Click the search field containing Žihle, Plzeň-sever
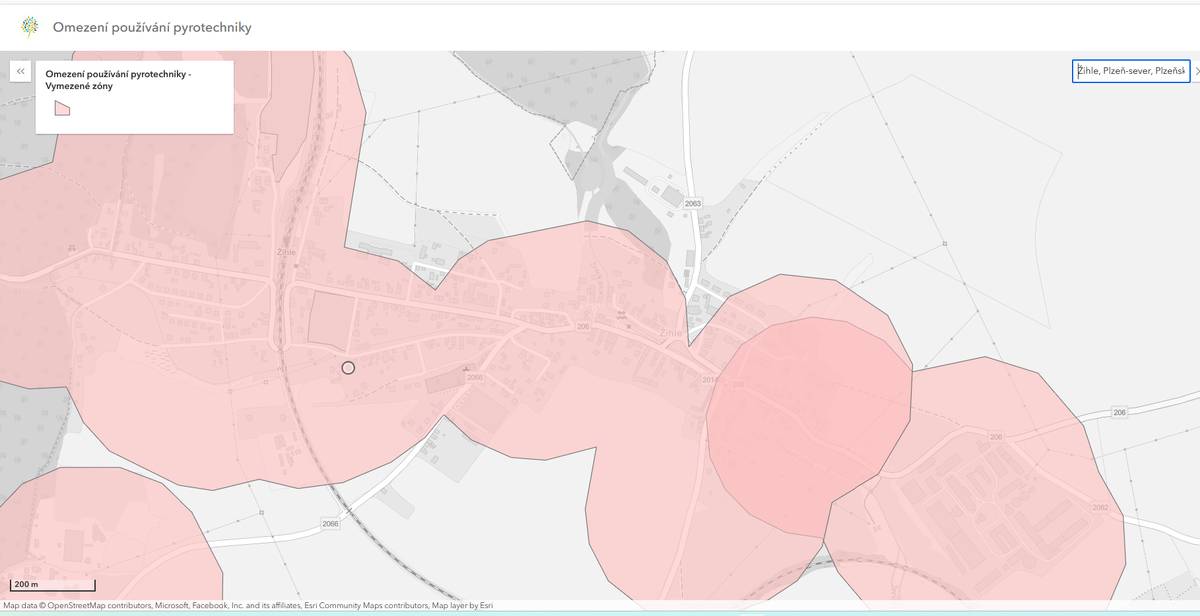Screen dimensions: 1200x616 [1130, 71]
